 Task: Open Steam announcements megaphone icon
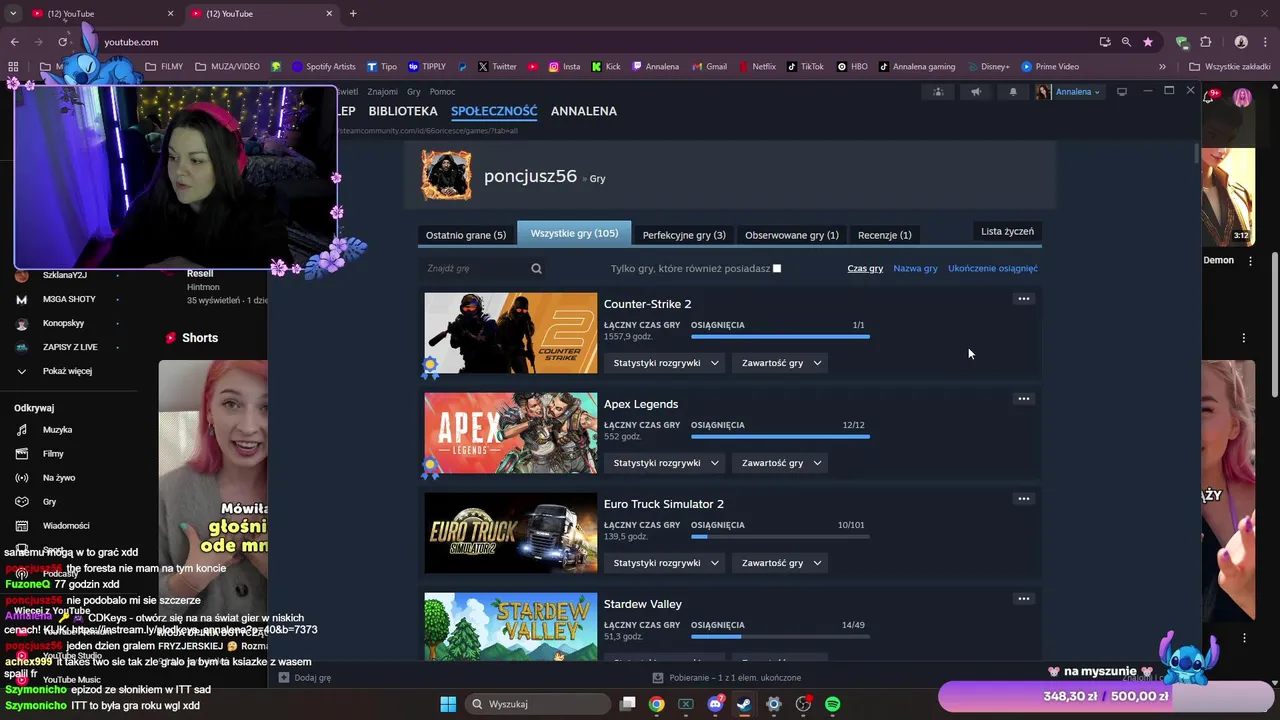pyautogui.click(x=975, y=92)
